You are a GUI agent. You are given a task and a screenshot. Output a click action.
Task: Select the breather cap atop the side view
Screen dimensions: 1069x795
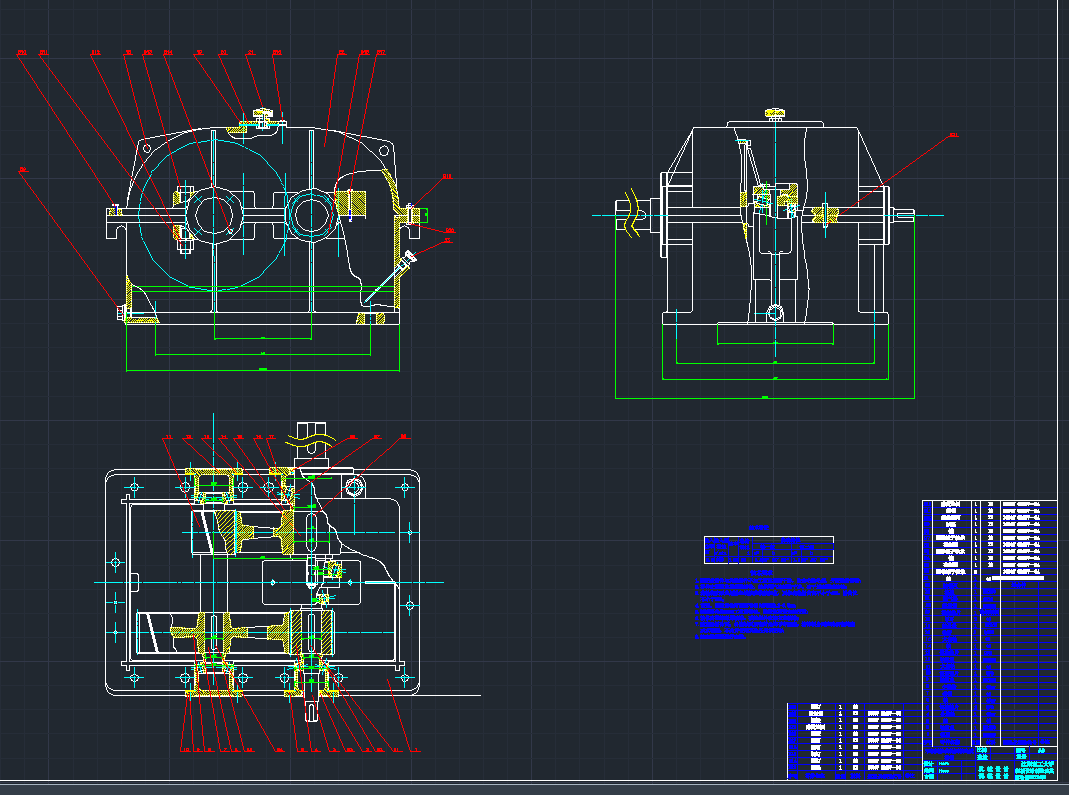pos(774,113)
